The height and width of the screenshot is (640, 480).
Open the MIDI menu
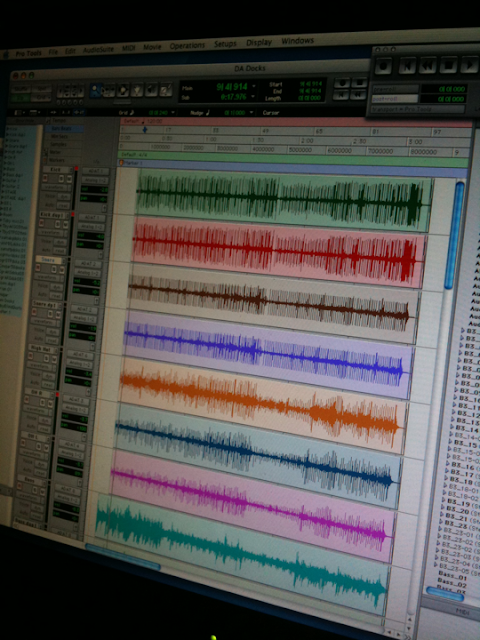pyautogui.click(x=128, y=48)
